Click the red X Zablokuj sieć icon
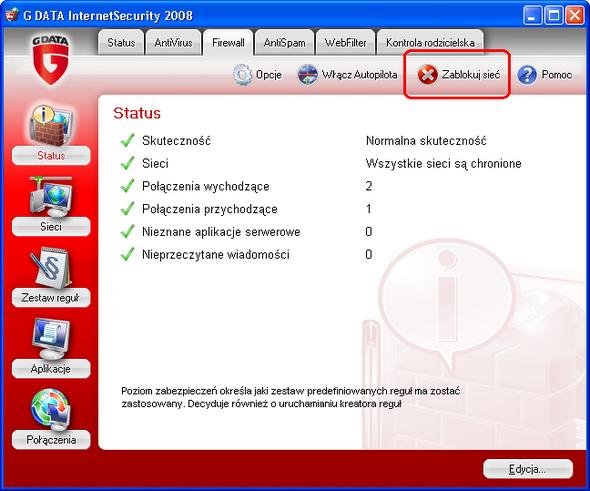The image size is (590, 491). pos(427,74)
